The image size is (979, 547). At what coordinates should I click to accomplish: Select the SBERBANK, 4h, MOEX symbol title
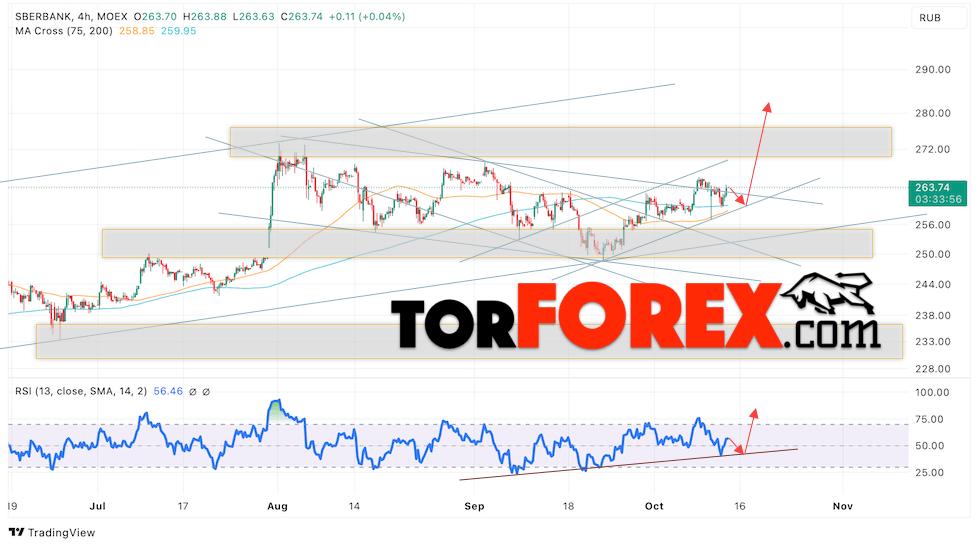(x=71, y=17)
